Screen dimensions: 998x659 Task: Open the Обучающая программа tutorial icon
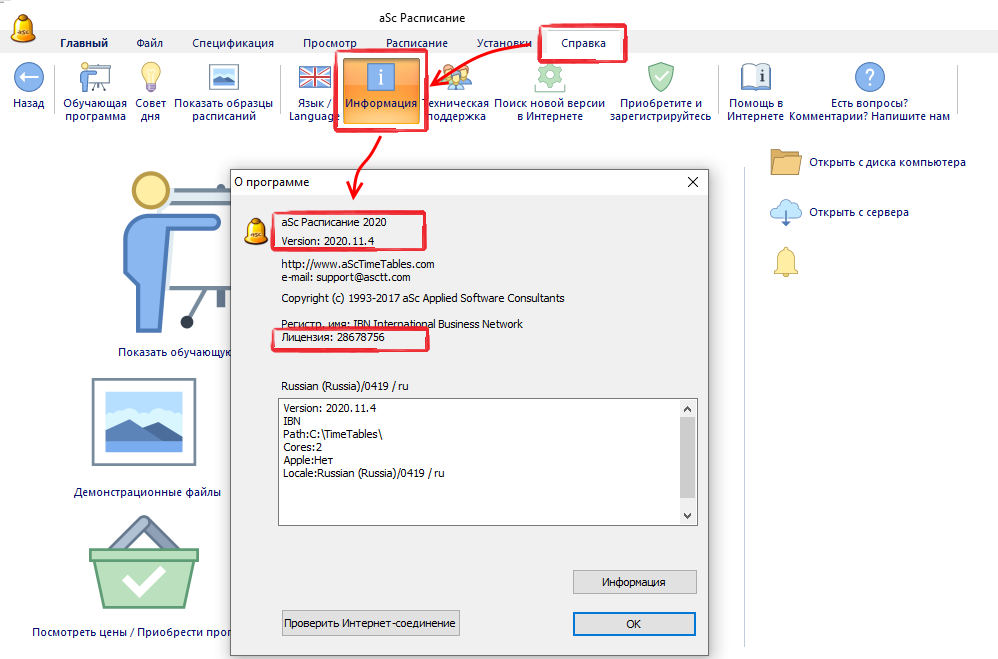click(95, 77)
